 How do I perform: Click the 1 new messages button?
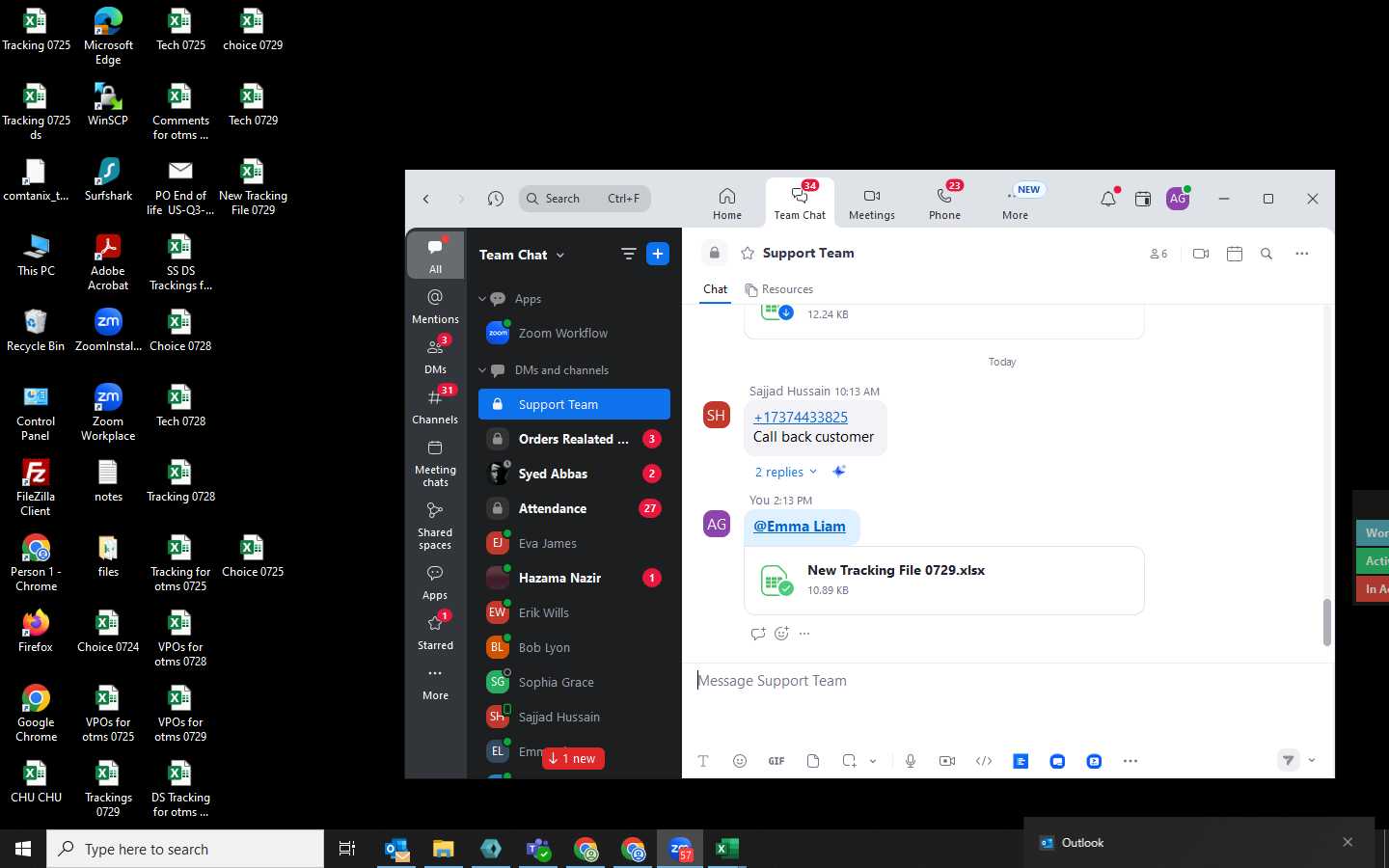573,759
